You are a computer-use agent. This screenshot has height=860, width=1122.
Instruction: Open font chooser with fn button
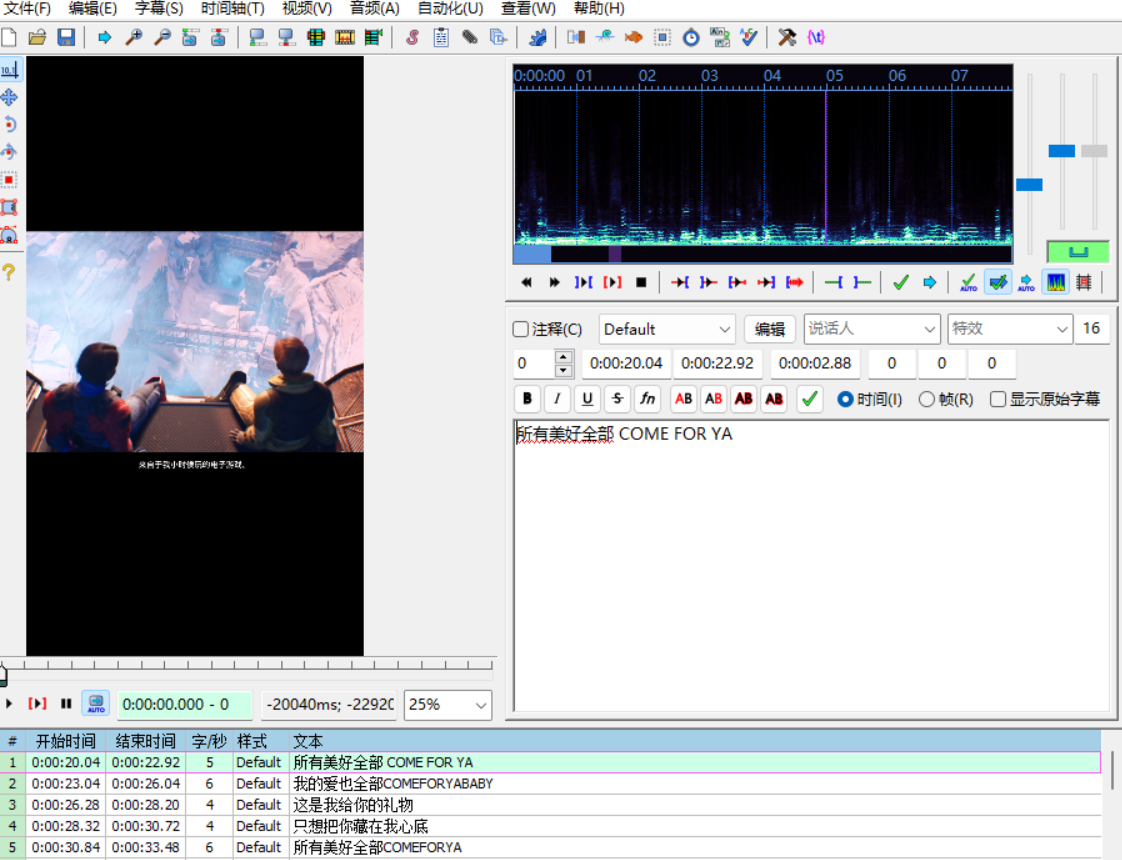pos(648,399)
